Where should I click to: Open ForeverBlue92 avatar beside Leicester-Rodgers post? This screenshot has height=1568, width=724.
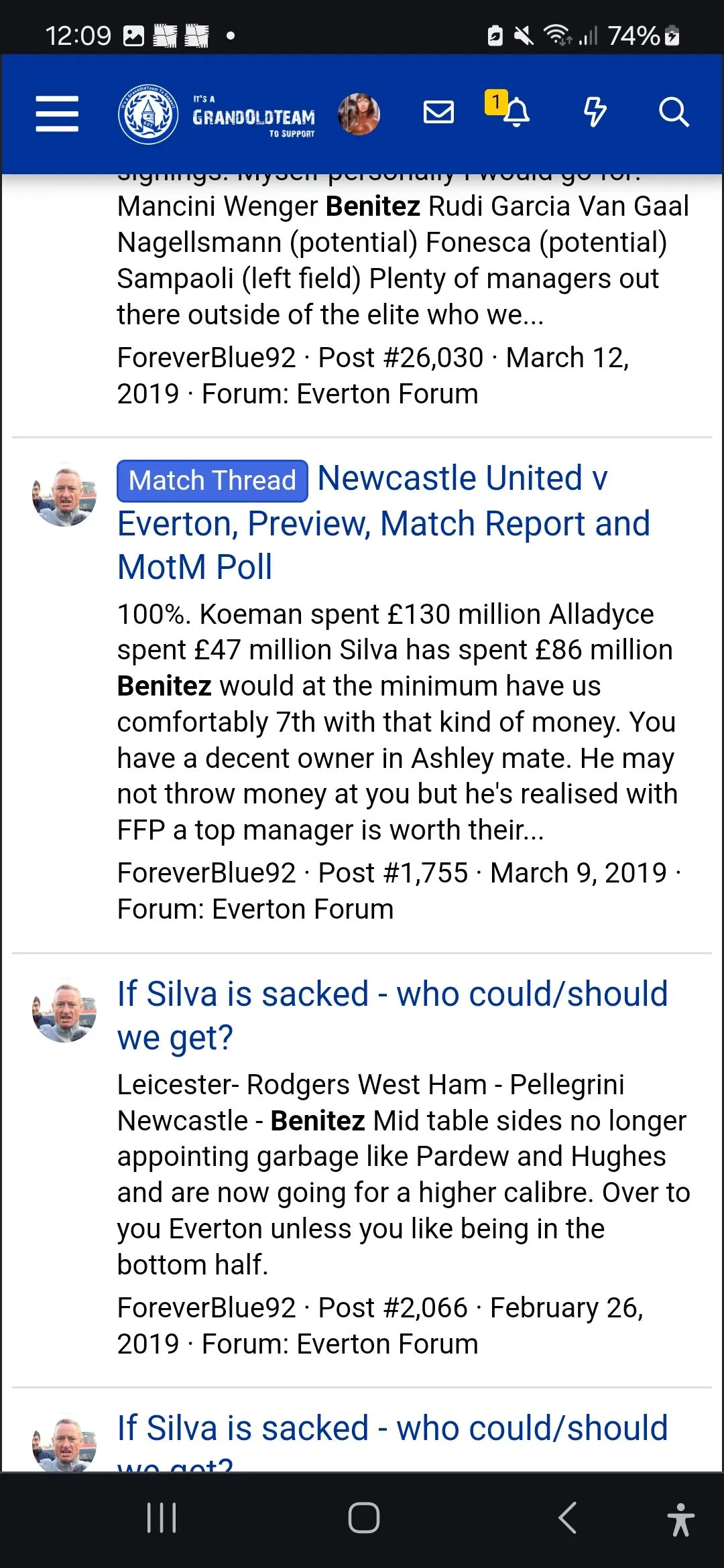[64, 1010]
